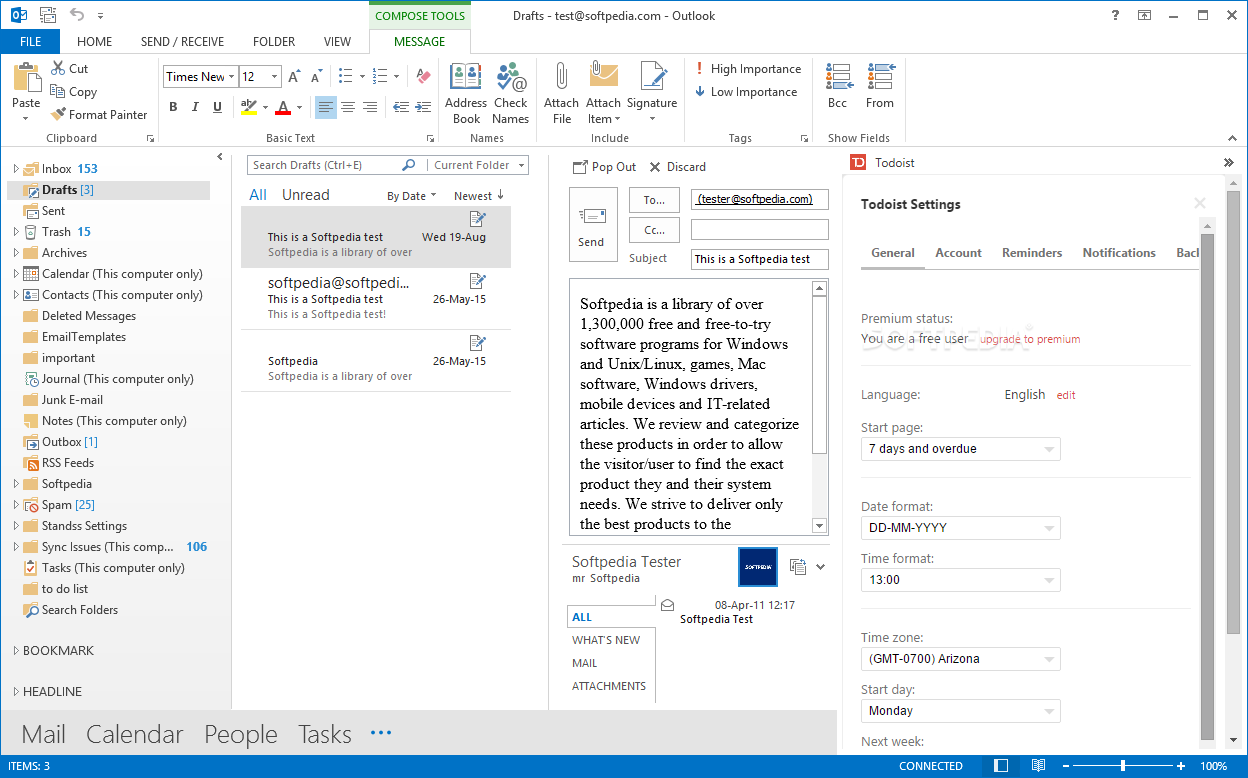Open the Start day dropdown
Screen dimensions: 1248x778
(960, 711)
